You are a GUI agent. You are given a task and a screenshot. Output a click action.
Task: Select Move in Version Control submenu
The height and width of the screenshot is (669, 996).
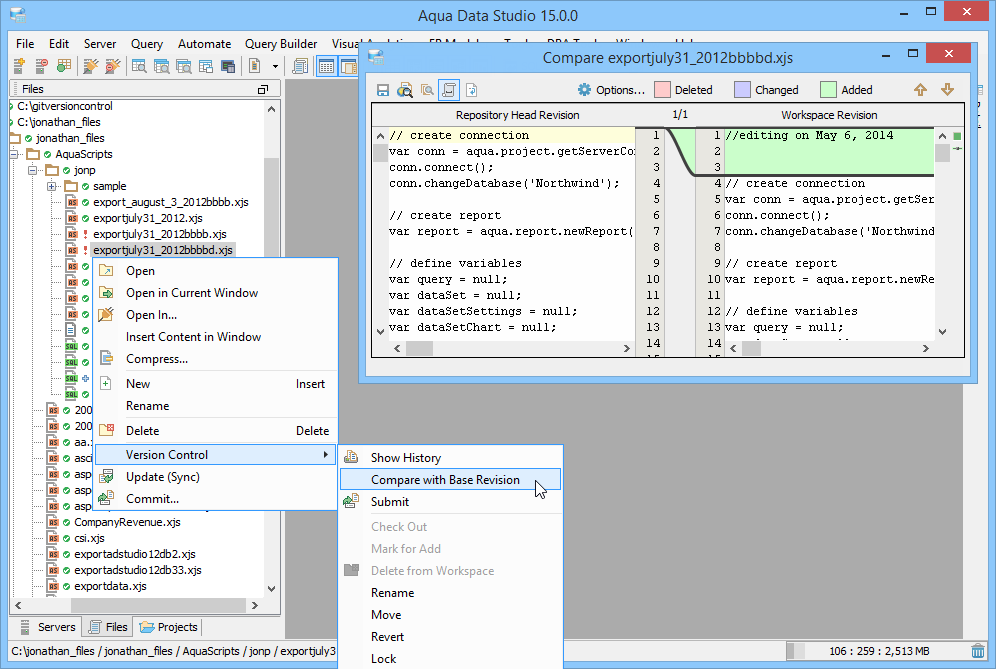pos(450,615)
